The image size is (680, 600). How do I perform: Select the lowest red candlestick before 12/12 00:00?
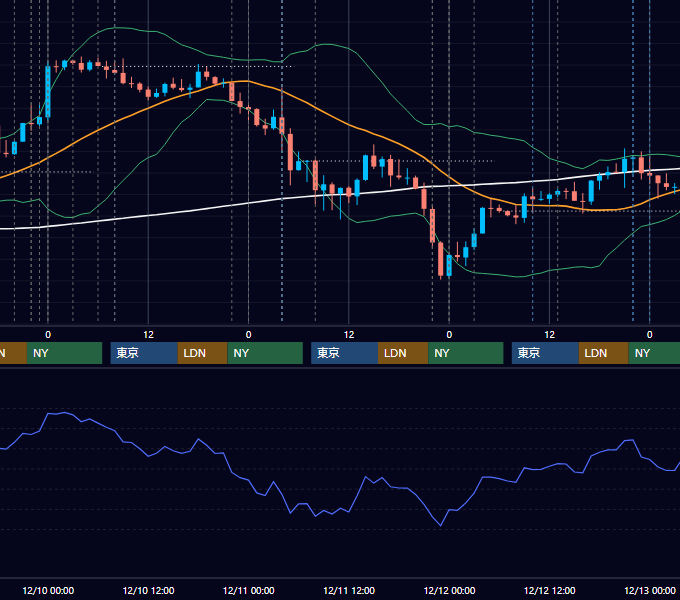pos(441,259)
